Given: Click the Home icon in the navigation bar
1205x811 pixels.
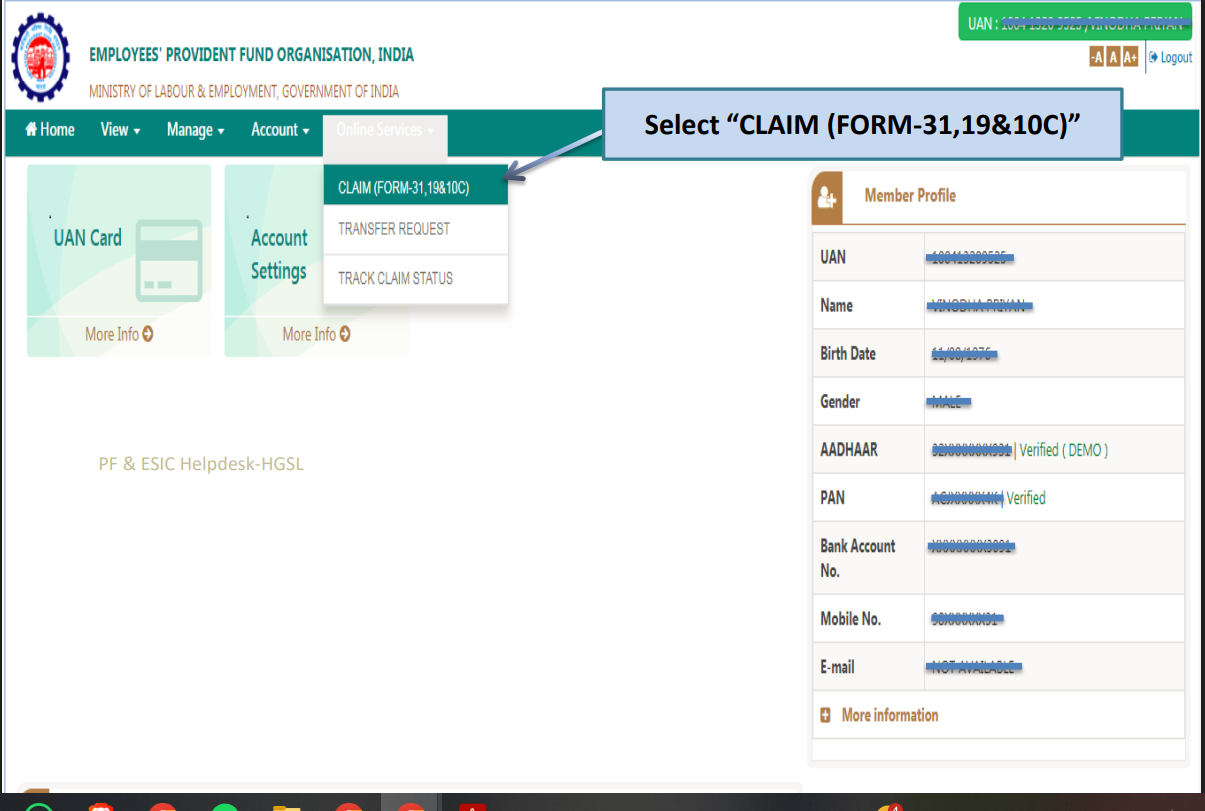Looking at the screenshot, I should (x=31, y=129).
